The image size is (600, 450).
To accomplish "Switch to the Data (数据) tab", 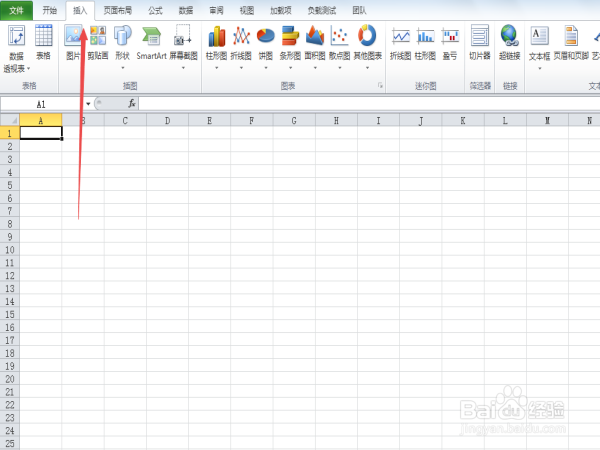I will (186, 10).
